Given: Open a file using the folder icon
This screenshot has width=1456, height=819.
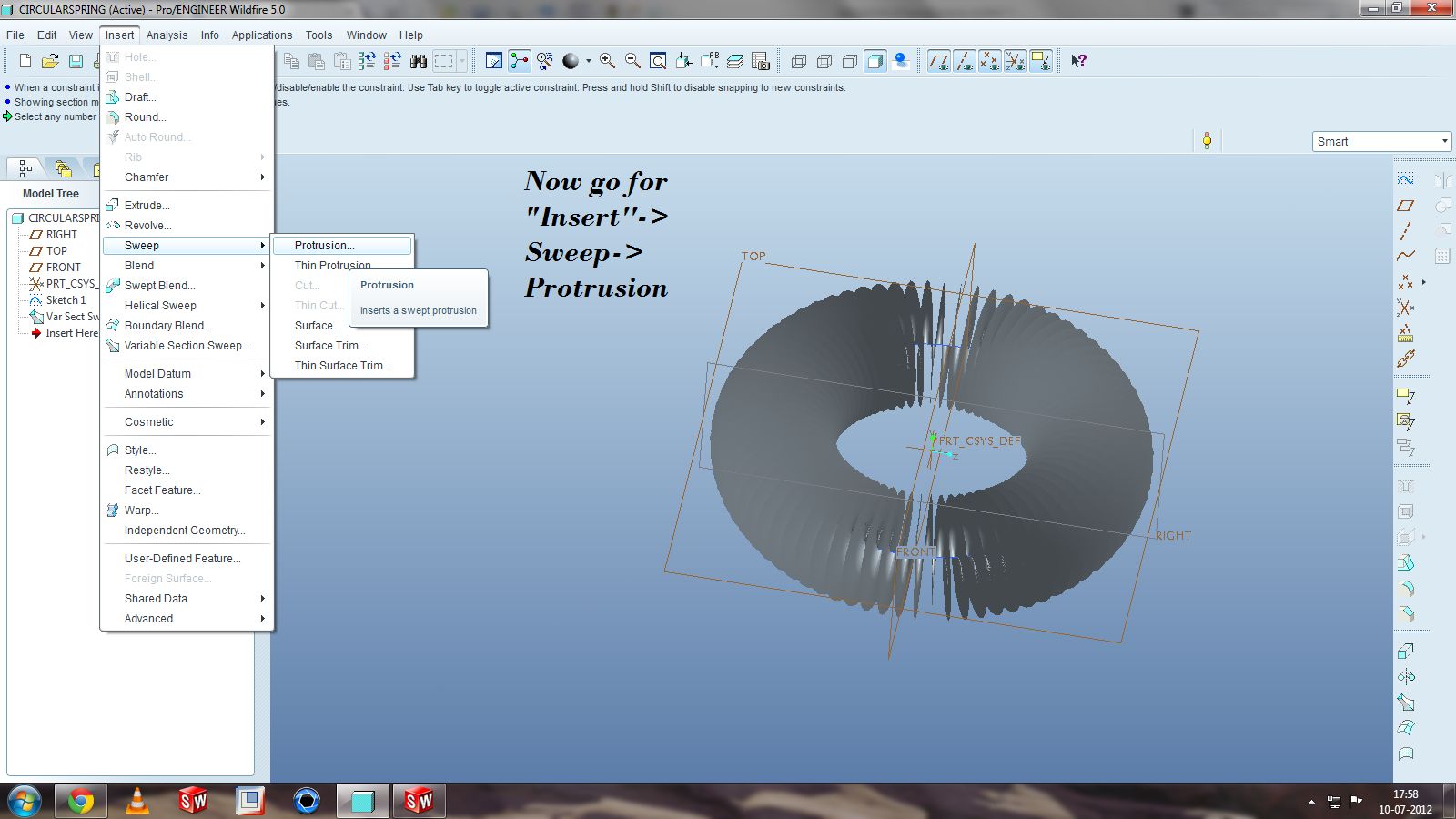Looking at the screenshot, I should tap(51, 61).
